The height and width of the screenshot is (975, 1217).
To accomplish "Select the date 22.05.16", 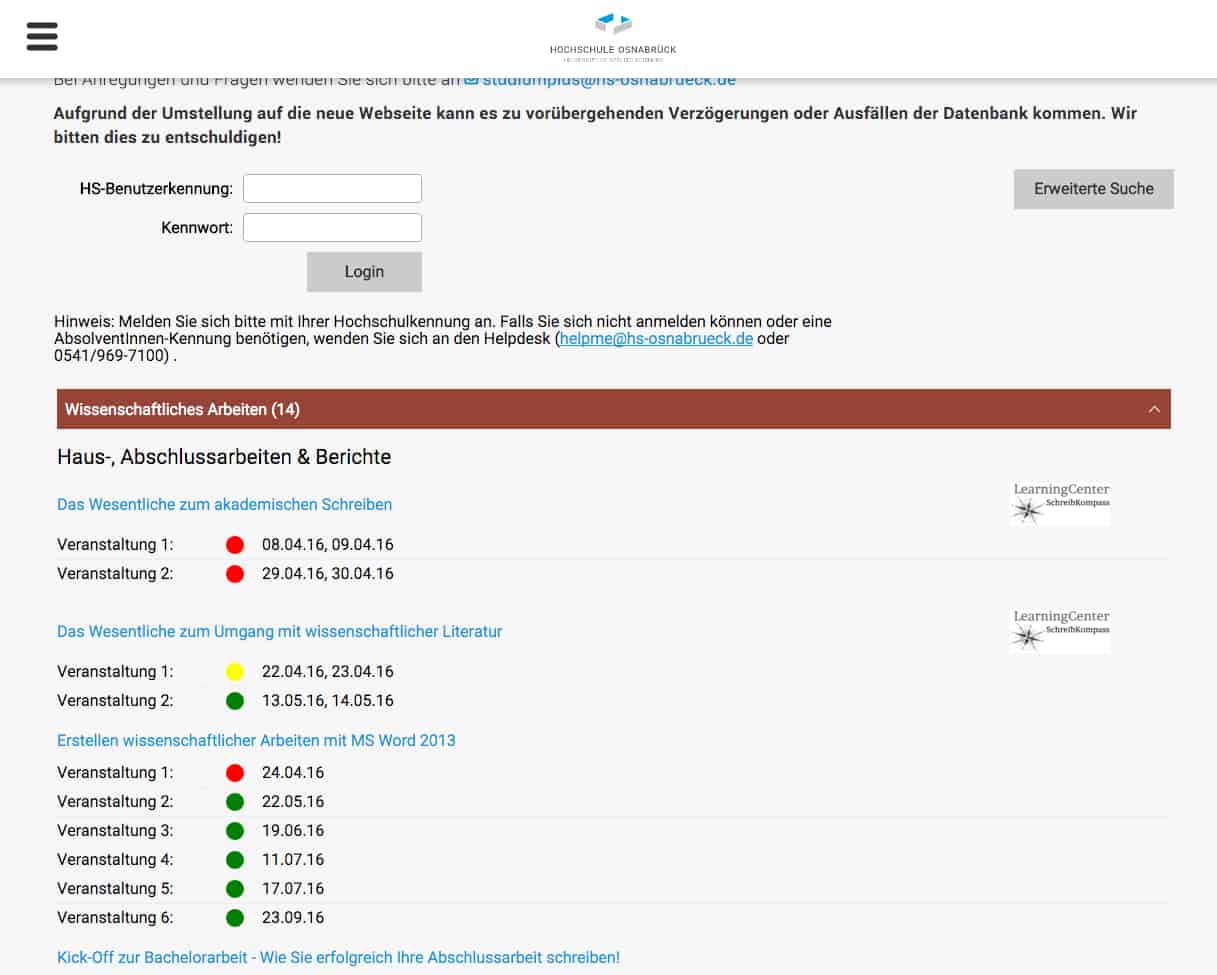I will [x=293, y=802].
